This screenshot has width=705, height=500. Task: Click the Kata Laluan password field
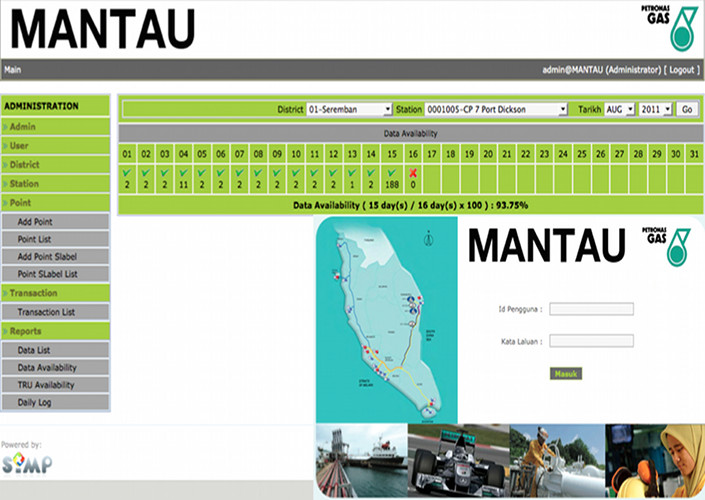click(x=591, y=341)
